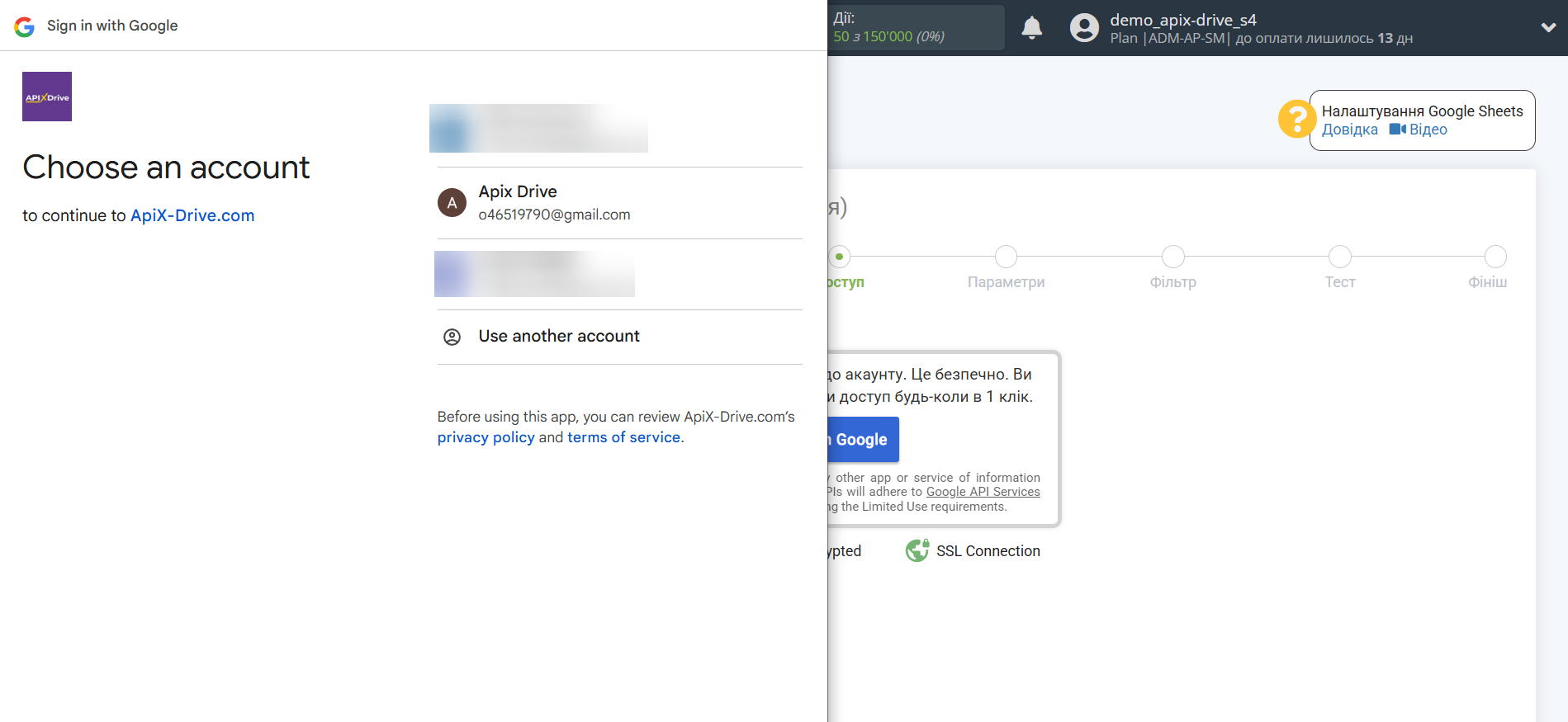This screenshot has width=1568, height=722.
Task: Select the Apix Drive Google account
Action: pyautogui.click(x=619, y=203)
